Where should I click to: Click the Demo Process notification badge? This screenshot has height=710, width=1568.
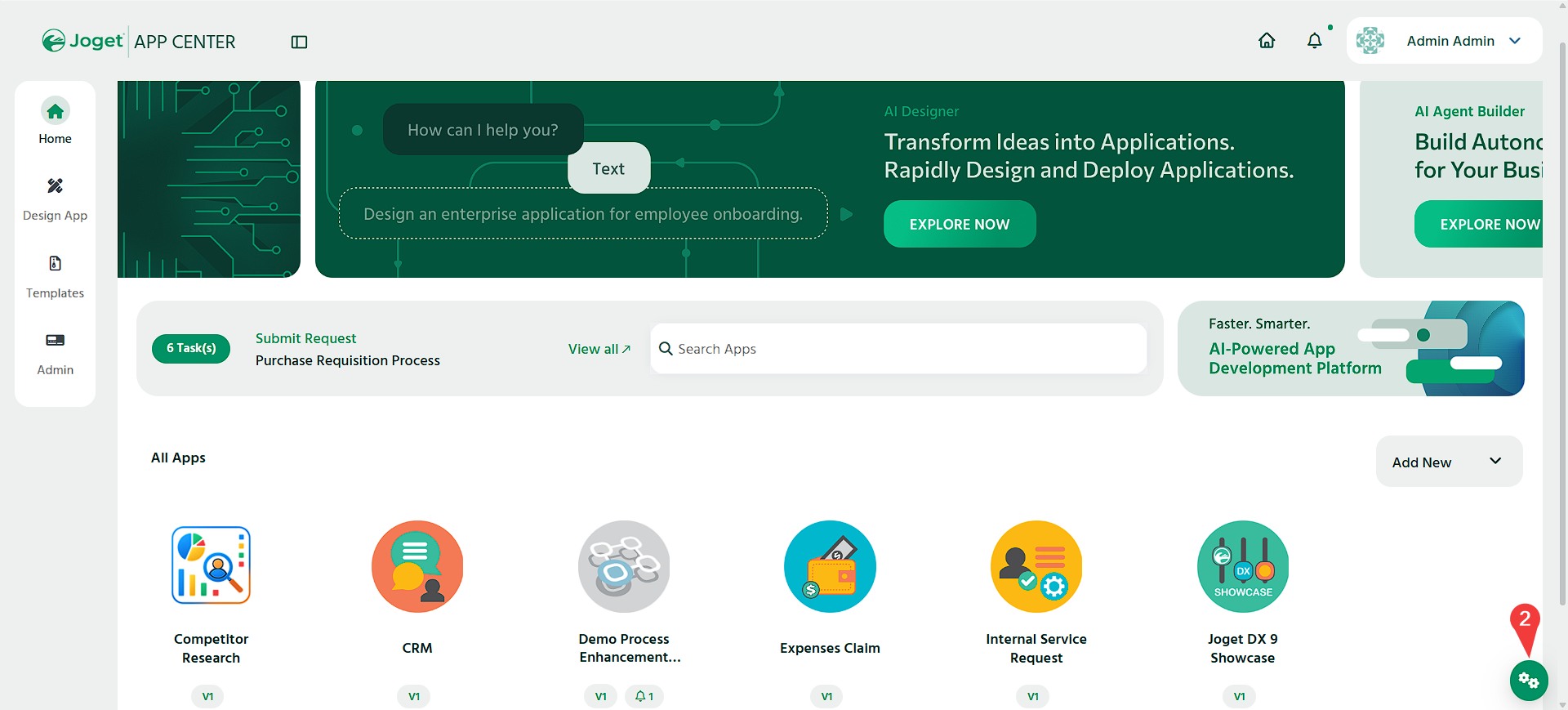[x=644, y=696]
